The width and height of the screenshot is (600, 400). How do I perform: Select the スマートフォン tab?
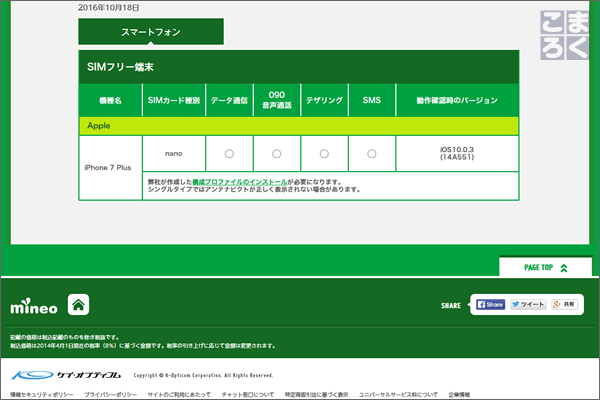coord(151,32)
